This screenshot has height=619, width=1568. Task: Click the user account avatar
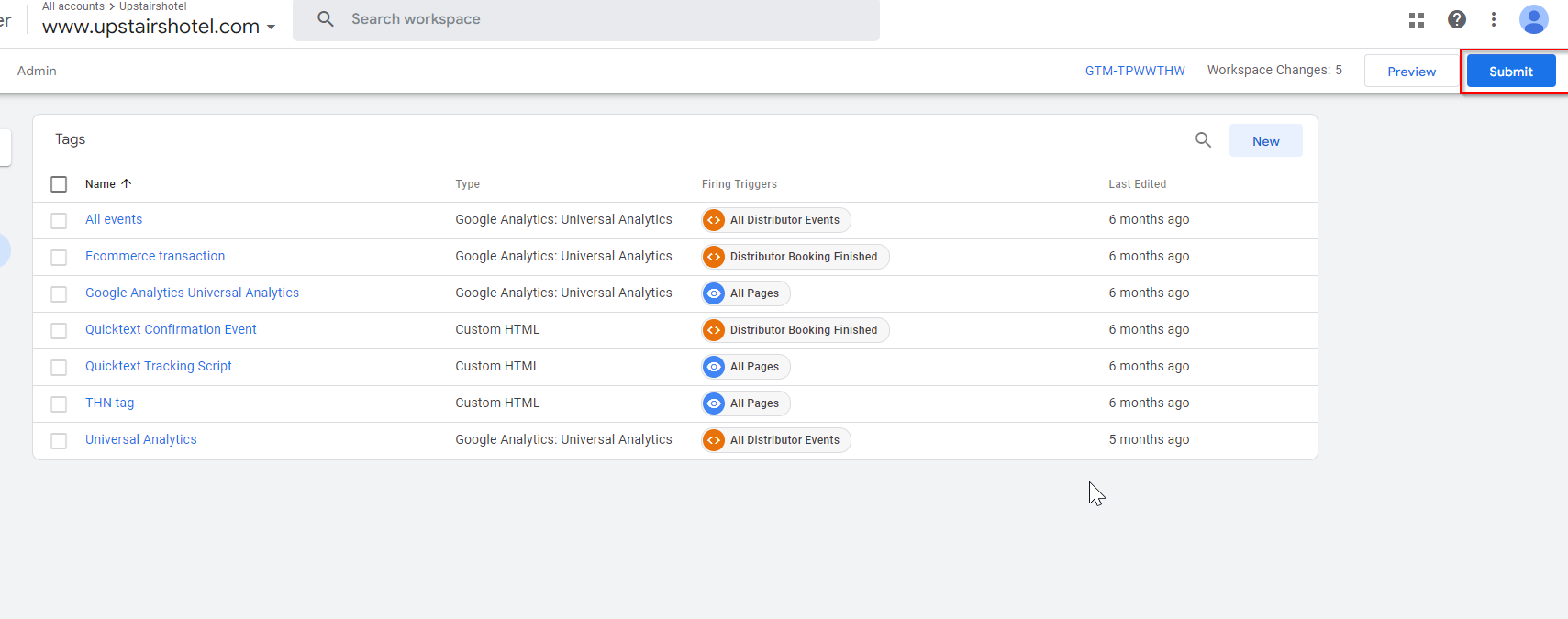click(1533, 19)
